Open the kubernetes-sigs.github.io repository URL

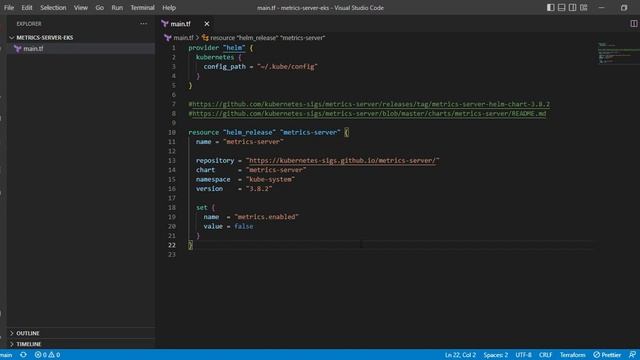(342, 160)
